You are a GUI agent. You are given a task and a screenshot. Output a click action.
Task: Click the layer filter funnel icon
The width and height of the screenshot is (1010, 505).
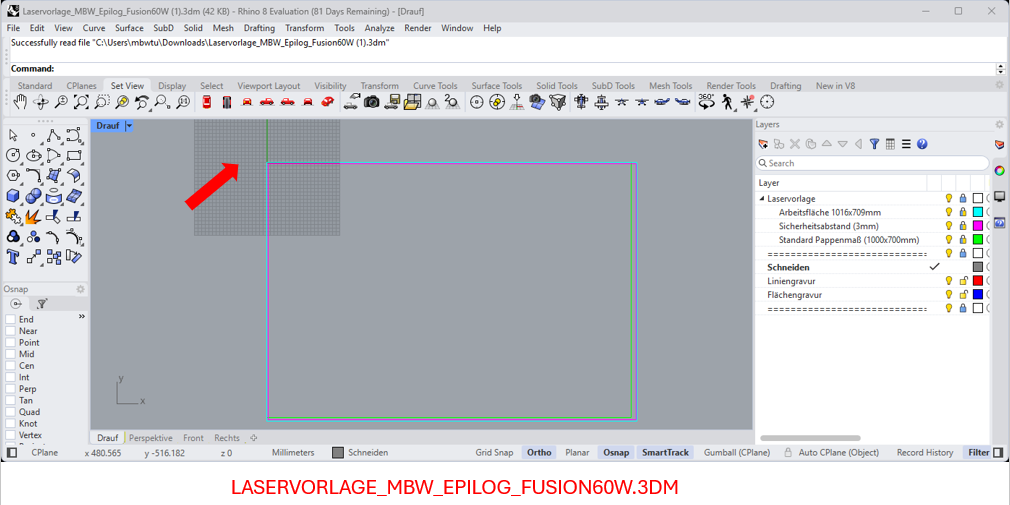pyautogui.click(x=874, y=144)
